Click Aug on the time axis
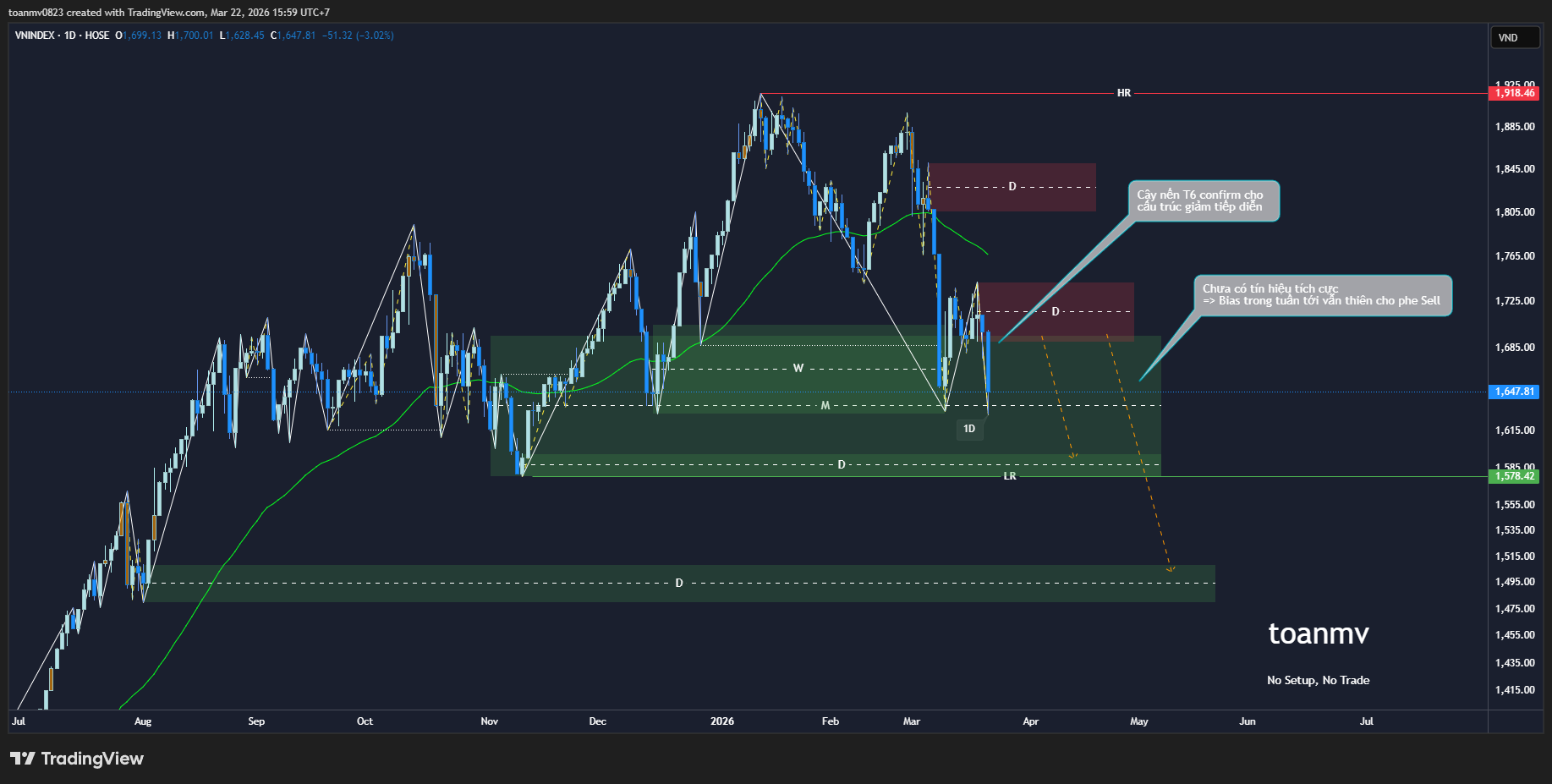1552x784 pixels. point(143,721)
